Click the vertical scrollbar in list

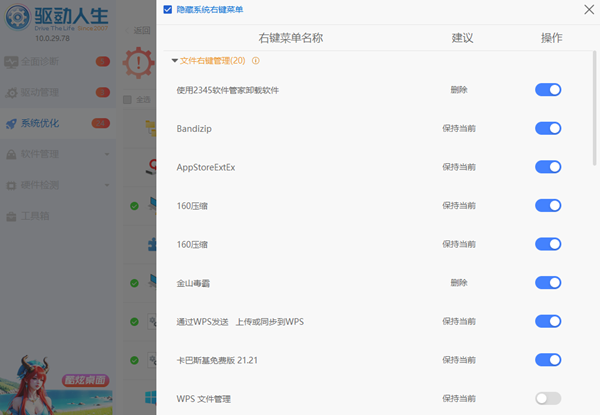pos(594,108)
